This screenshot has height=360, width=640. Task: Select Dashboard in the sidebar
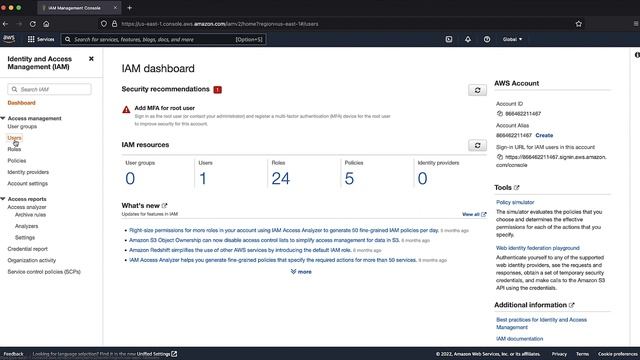coord(22,103)
